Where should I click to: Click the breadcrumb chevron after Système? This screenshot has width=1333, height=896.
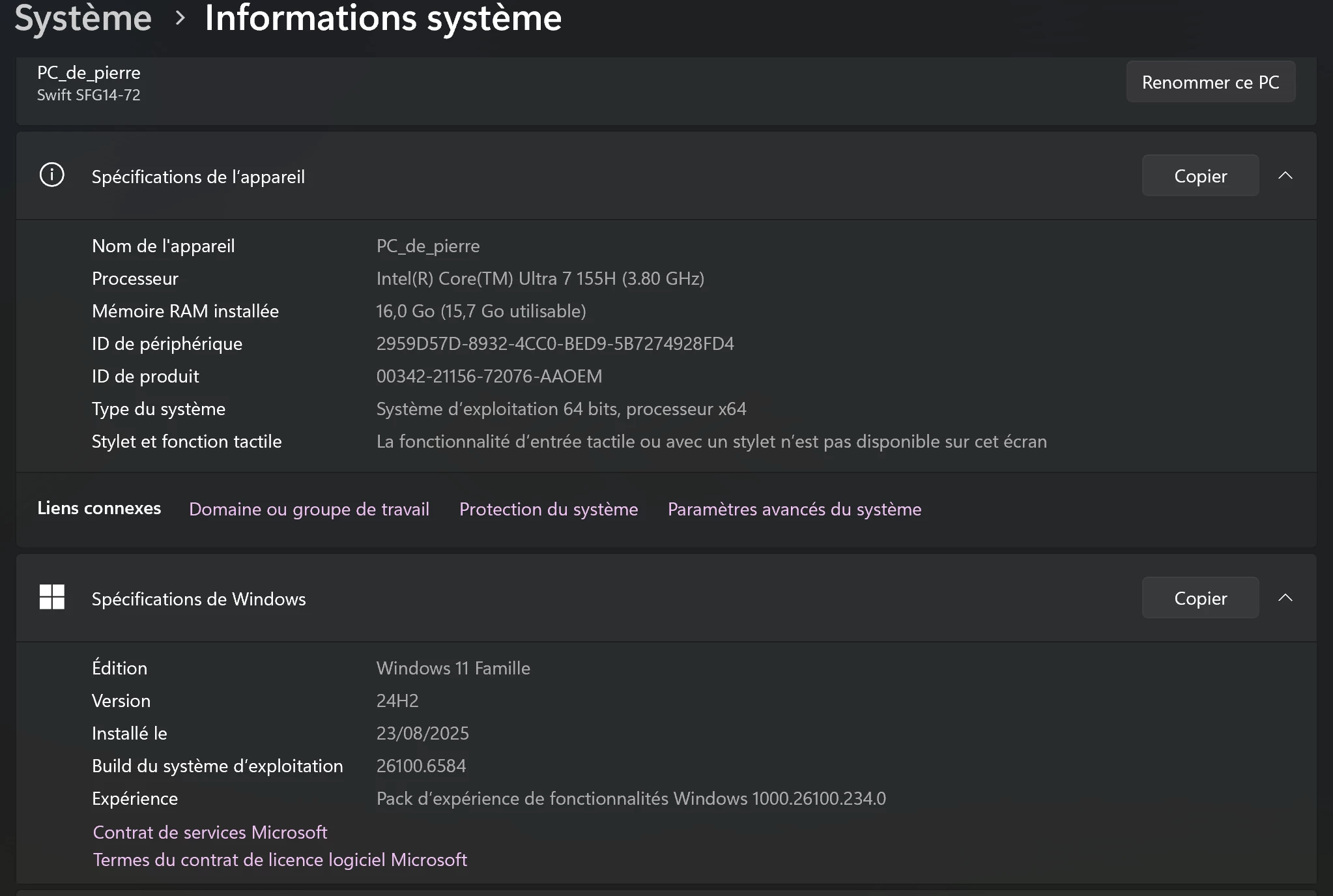pos(180,18)
